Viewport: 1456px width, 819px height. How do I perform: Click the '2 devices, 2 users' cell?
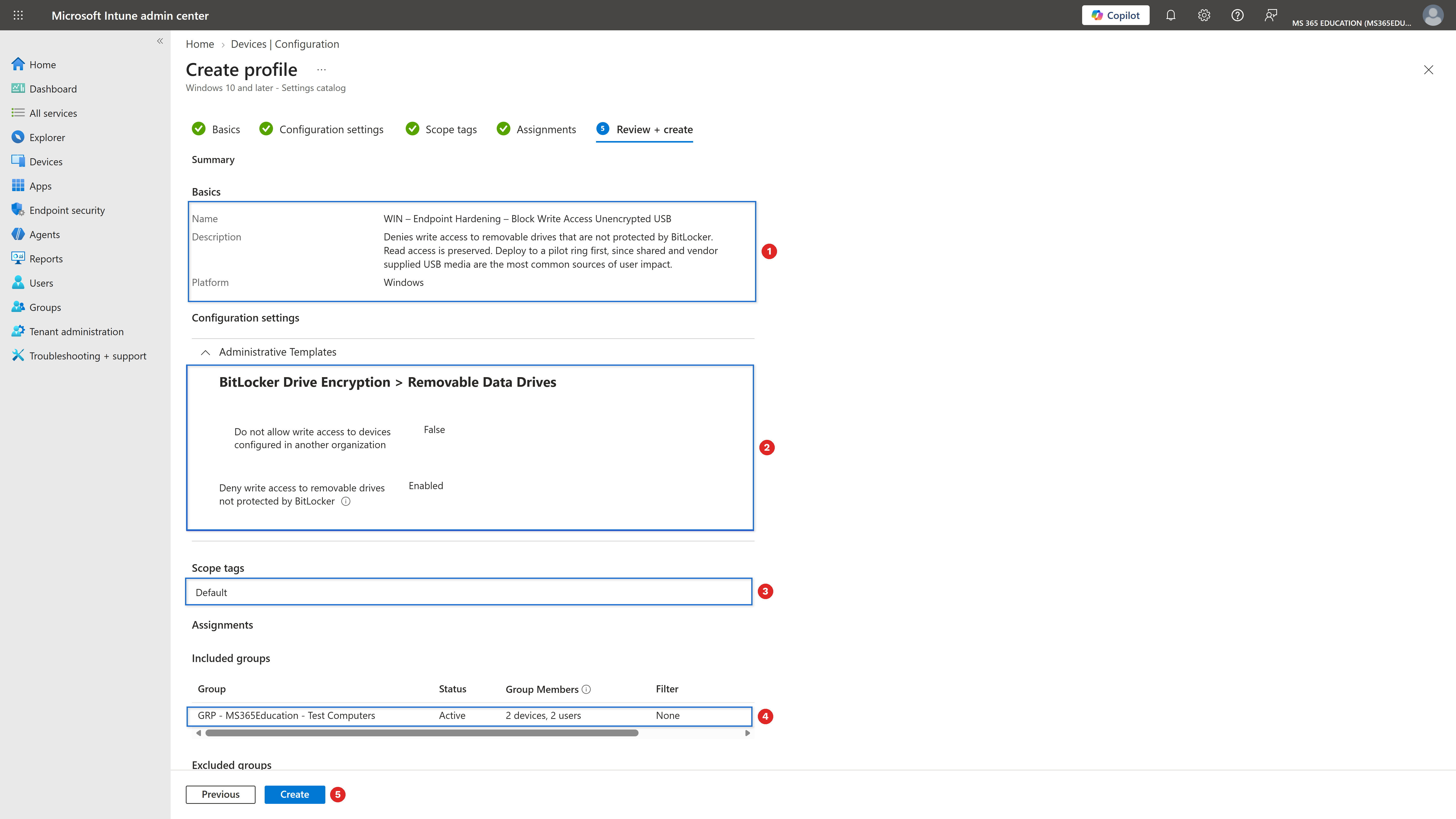point(543,716)
